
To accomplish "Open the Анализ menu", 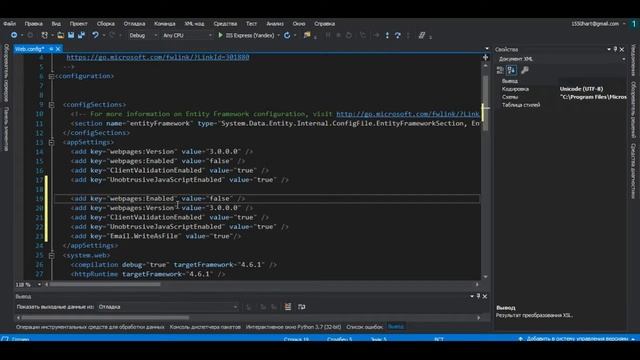I will tap(275, 24).
